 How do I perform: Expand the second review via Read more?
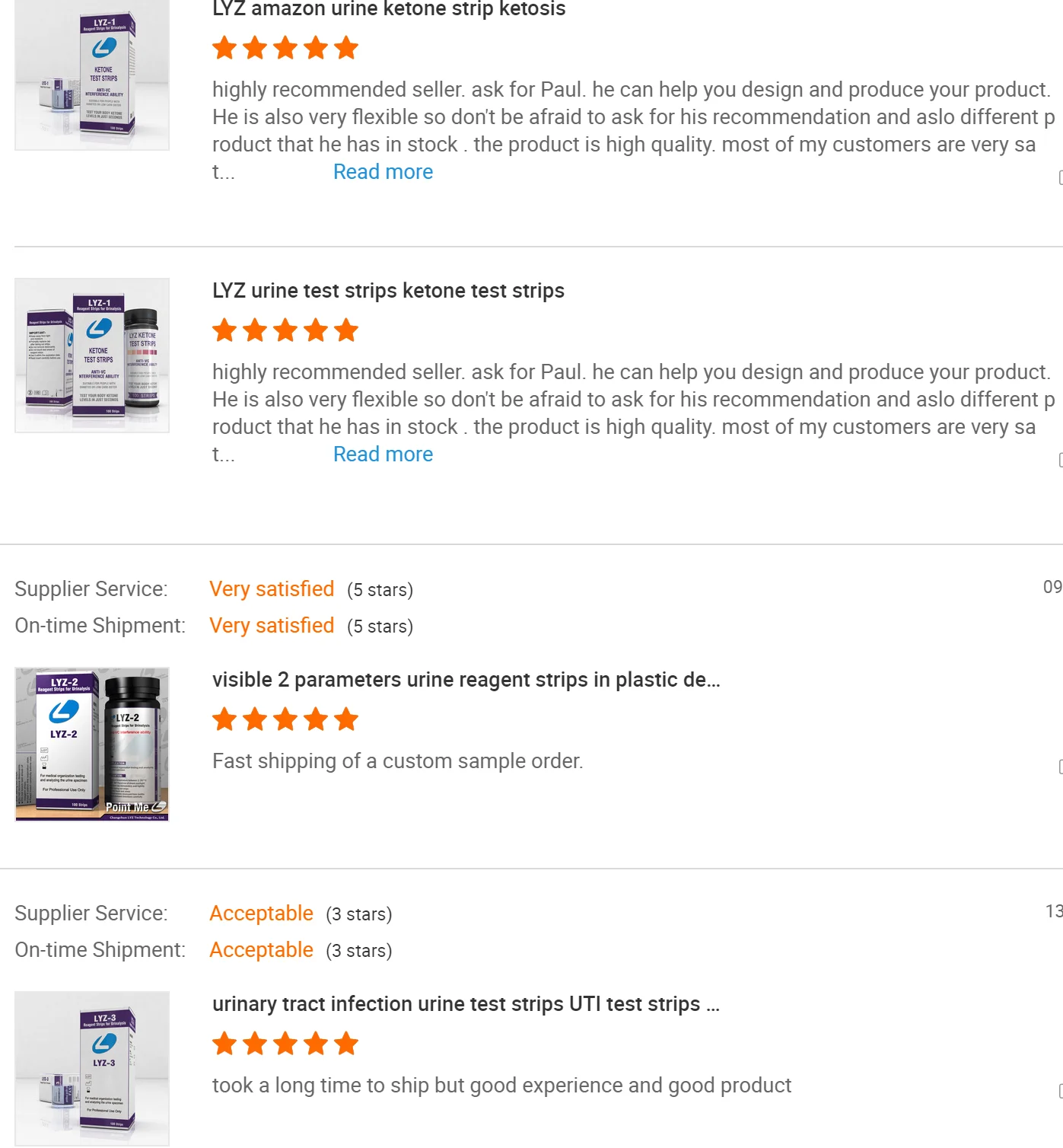[x=383, y=454]
